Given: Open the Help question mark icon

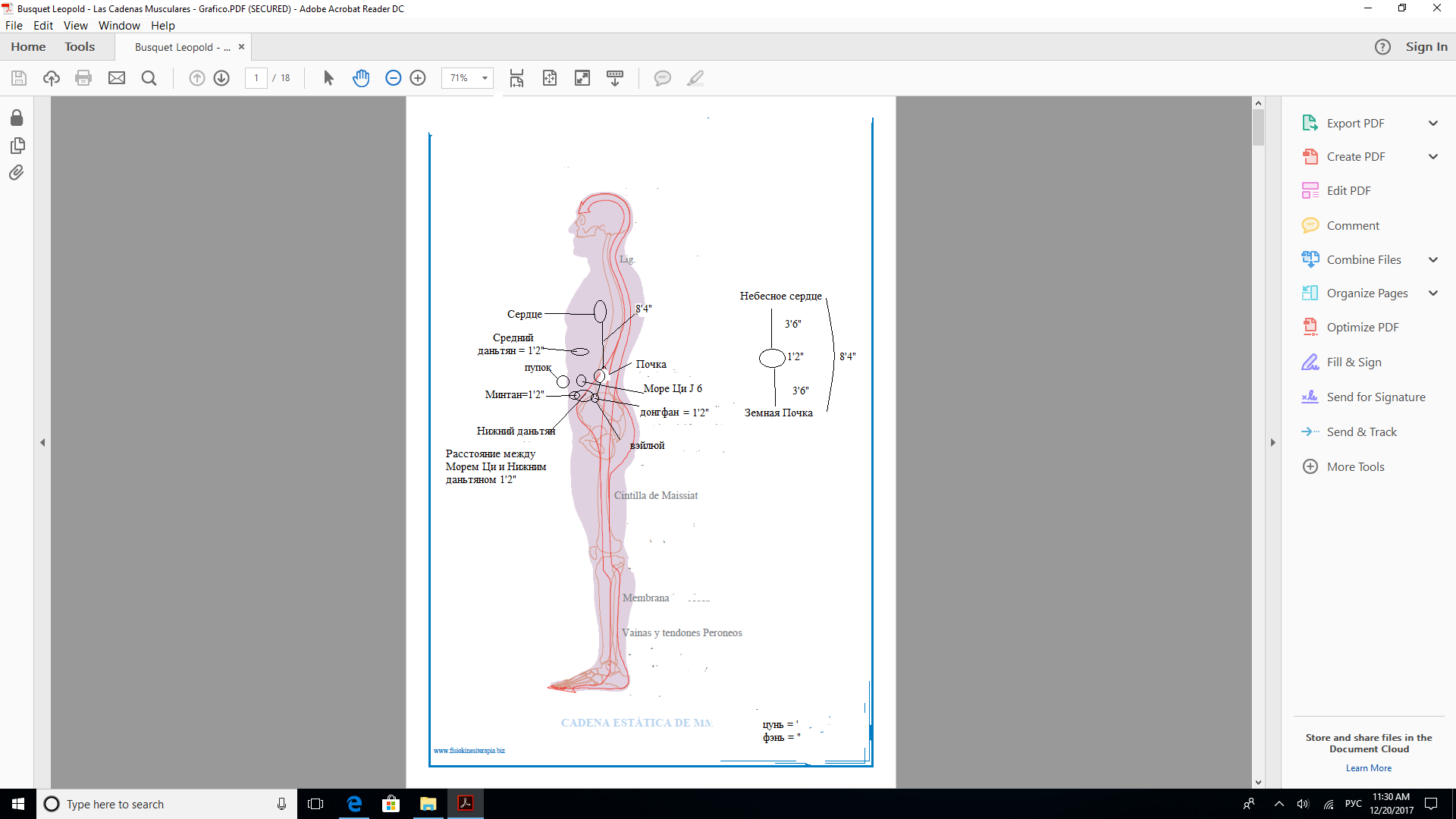Looking at the screenshot, I should (x=1382, y=47).
